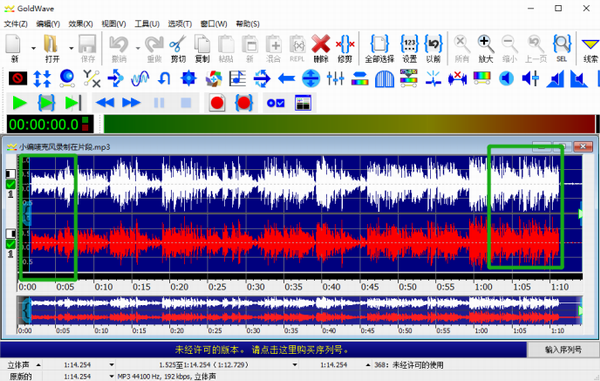Click the blue arch-shaped effect icon
This screenshot has width=600, height=381.
point(384,78)
